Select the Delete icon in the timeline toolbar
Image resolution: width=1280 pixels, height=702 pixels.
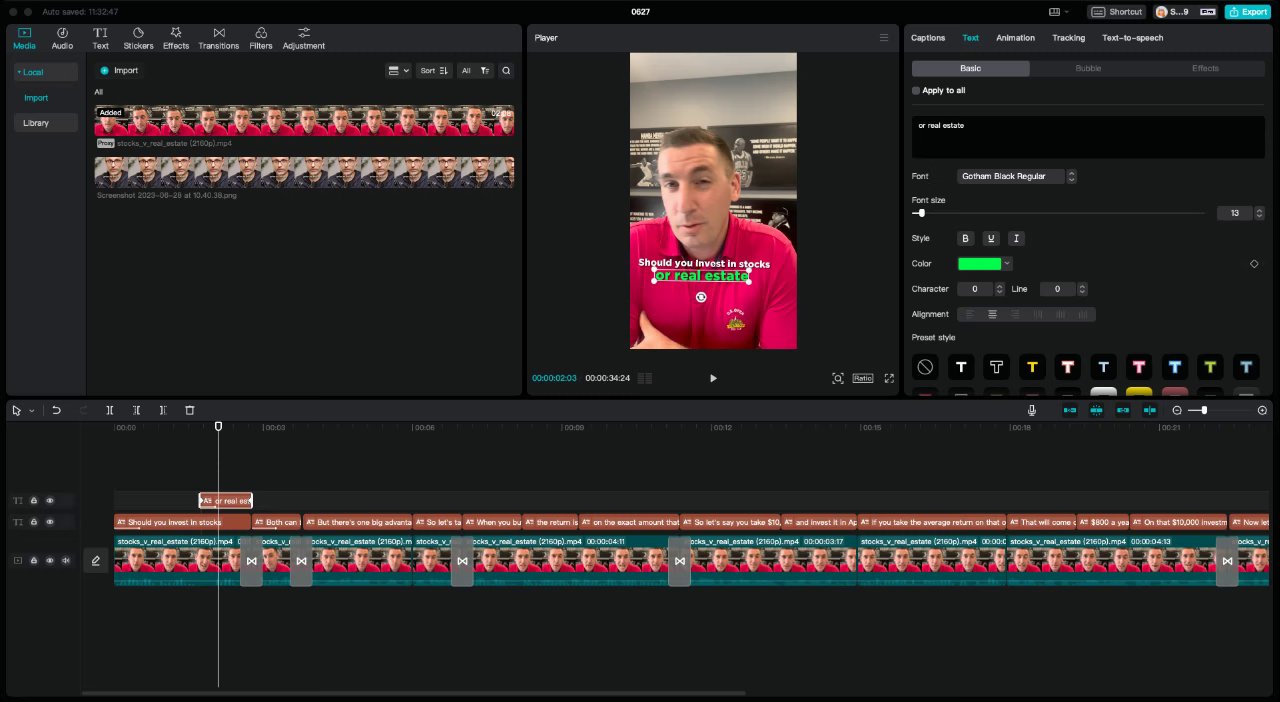(x=189, y=410)
